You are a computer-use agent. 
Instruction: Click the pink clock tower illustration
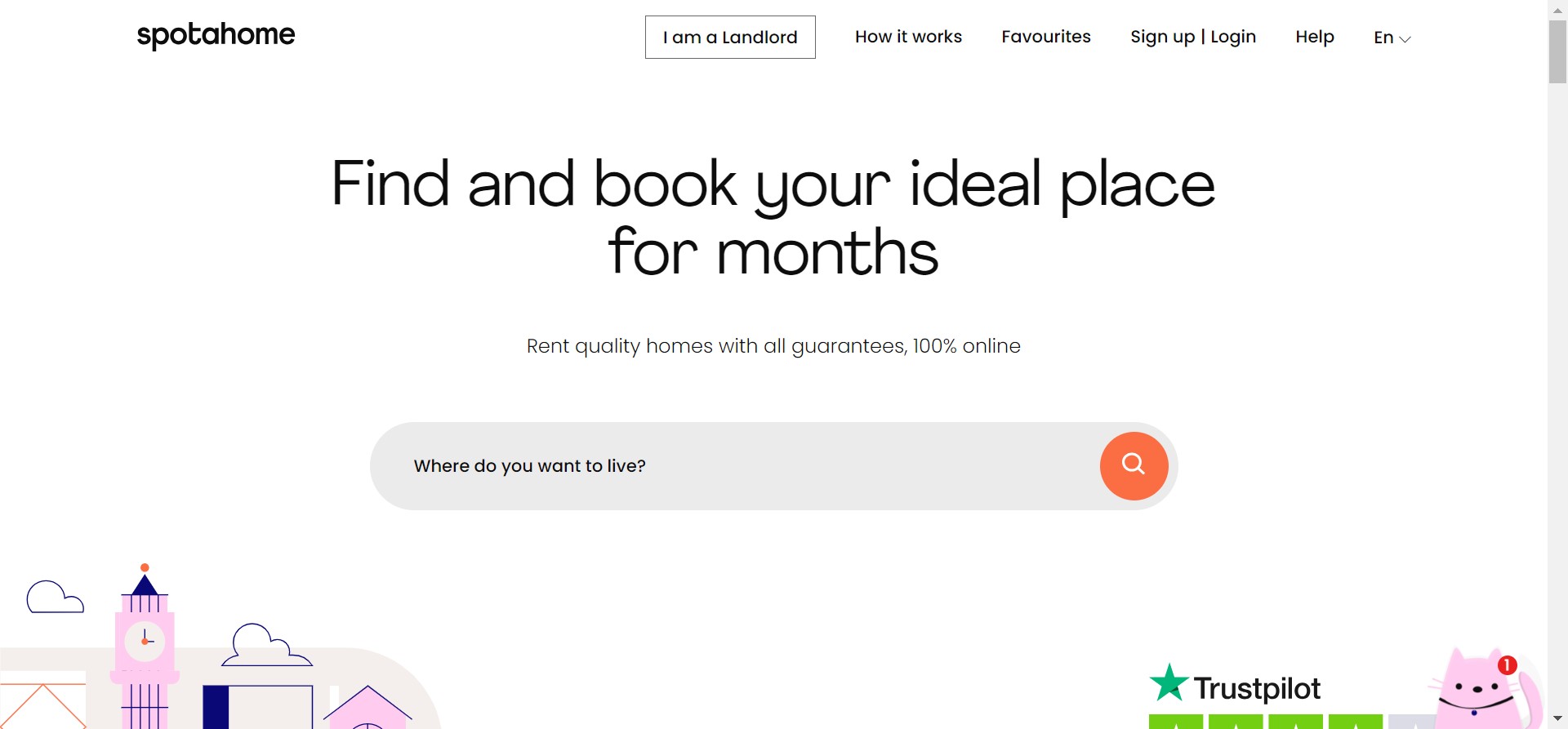(x=145, y=645)
